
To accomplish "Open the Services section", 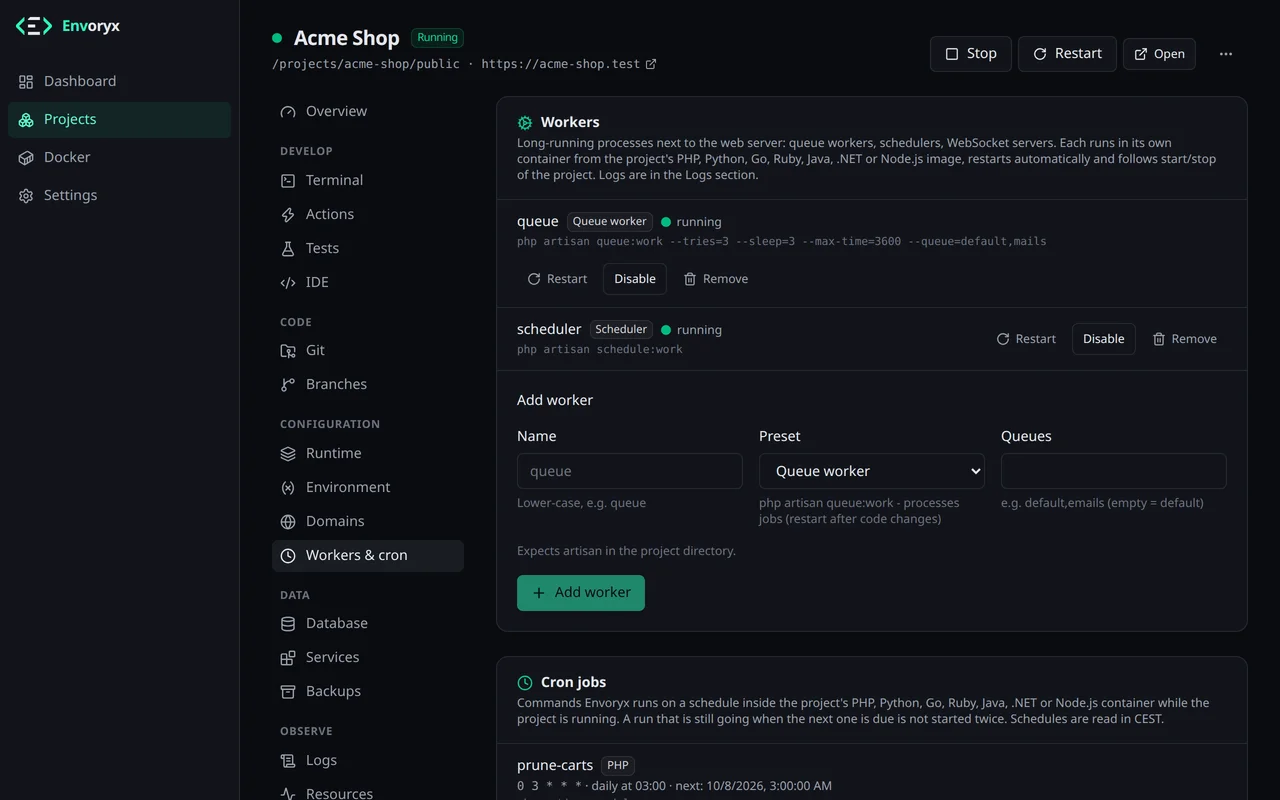I will (x=368, y=657).
